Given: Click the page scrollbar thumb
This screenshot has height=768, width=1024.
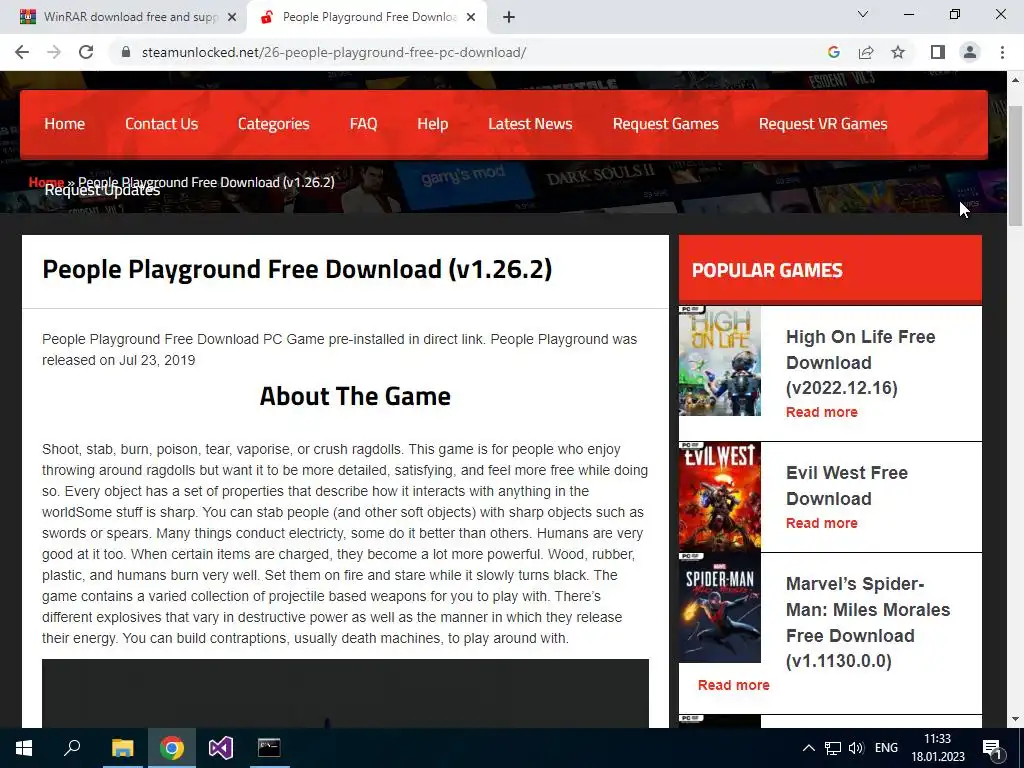Looking at the screenshot, I should pos(1016,167).
